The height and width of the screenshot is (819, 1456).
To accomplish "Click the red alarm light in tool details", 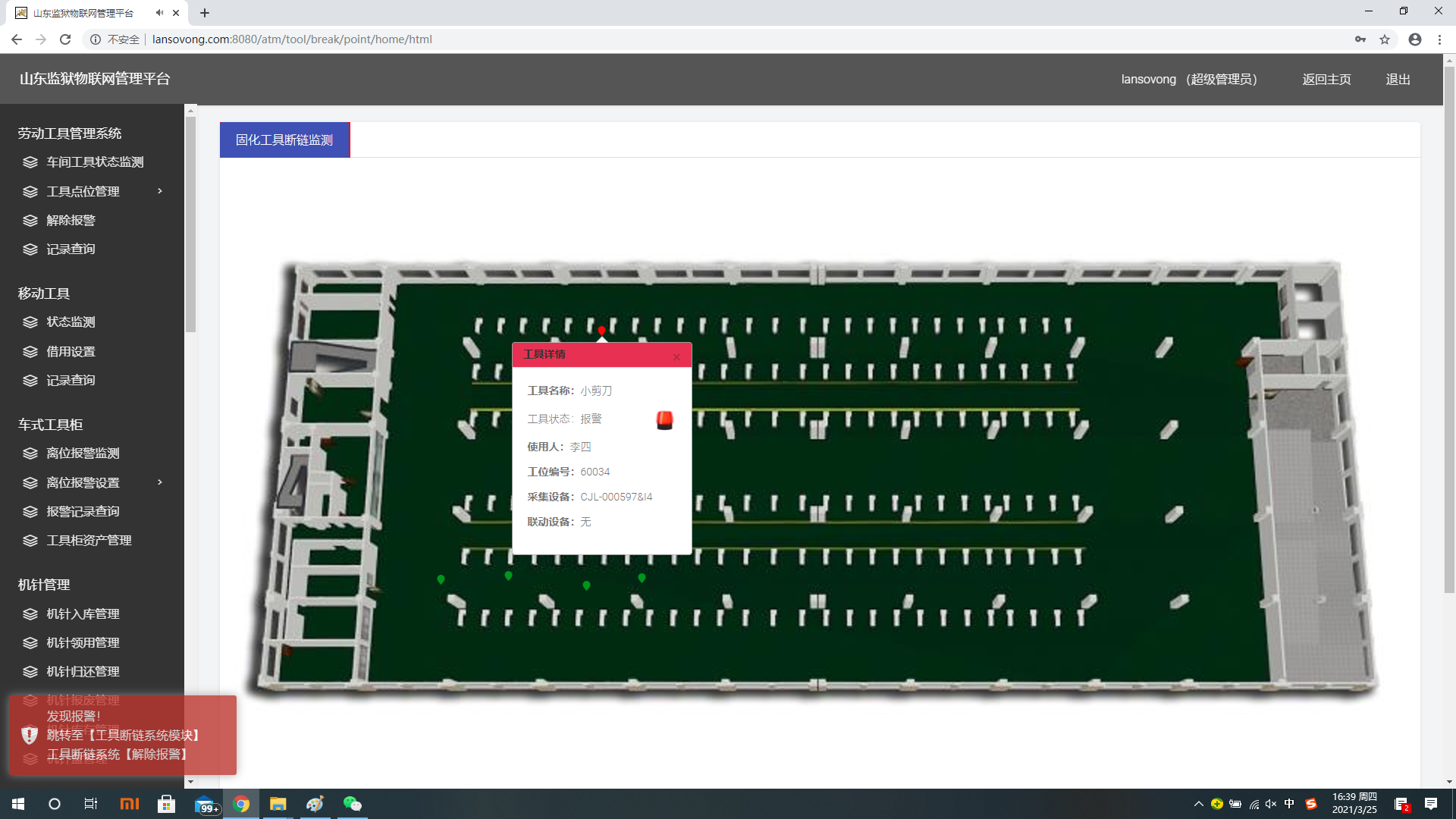I will (x=664, y=420).
